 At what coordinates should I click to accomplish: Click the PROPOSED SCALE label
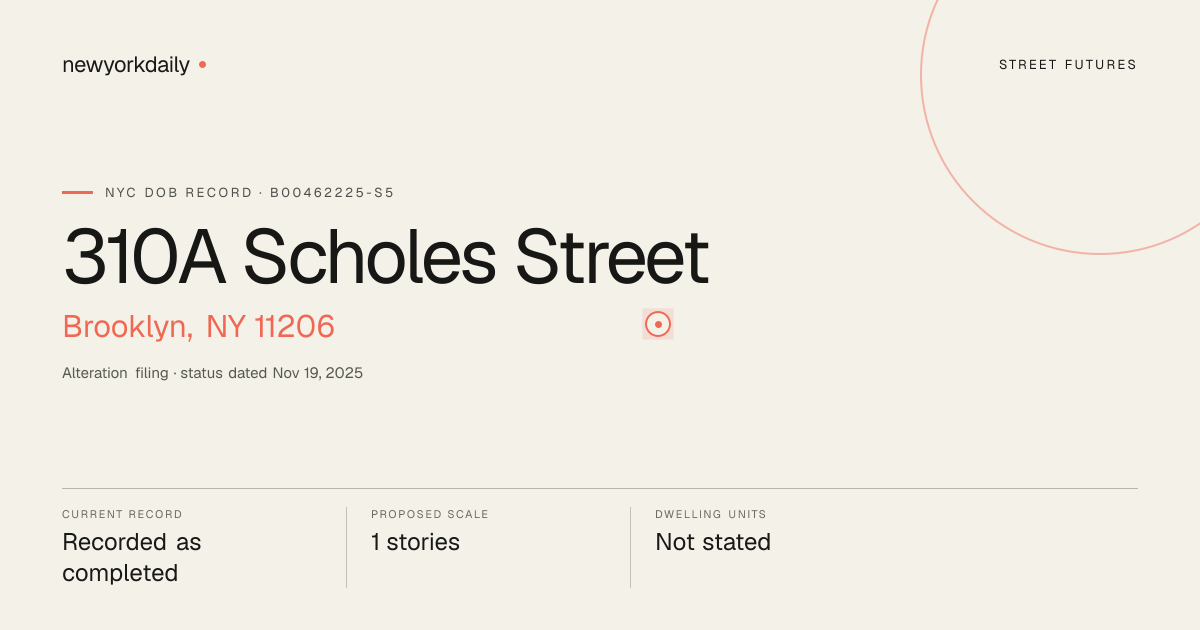pos(430,514)
